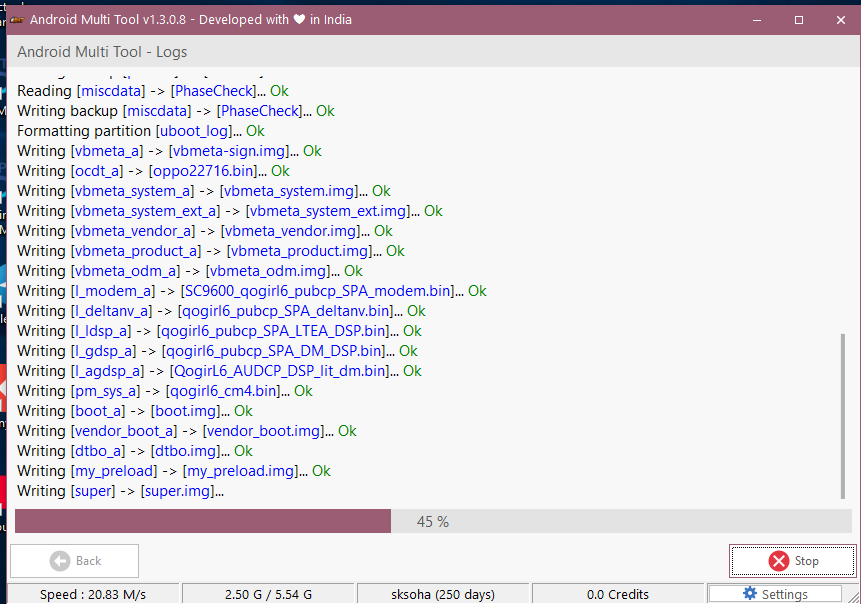Click the Android Multi Tool - Logs header

tap(102, 52)
